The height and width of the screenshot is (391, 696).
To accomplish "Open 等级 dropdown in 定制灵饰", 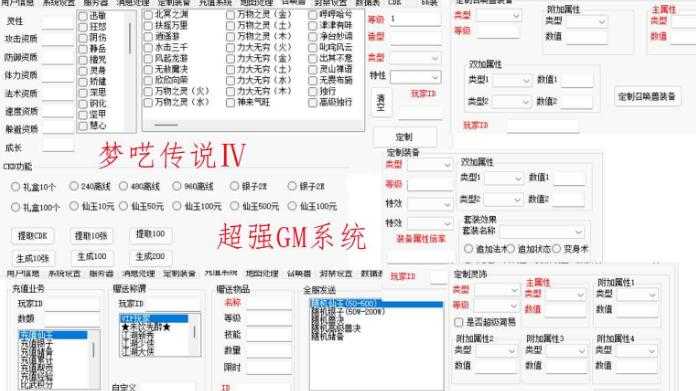I will point(497,306).
